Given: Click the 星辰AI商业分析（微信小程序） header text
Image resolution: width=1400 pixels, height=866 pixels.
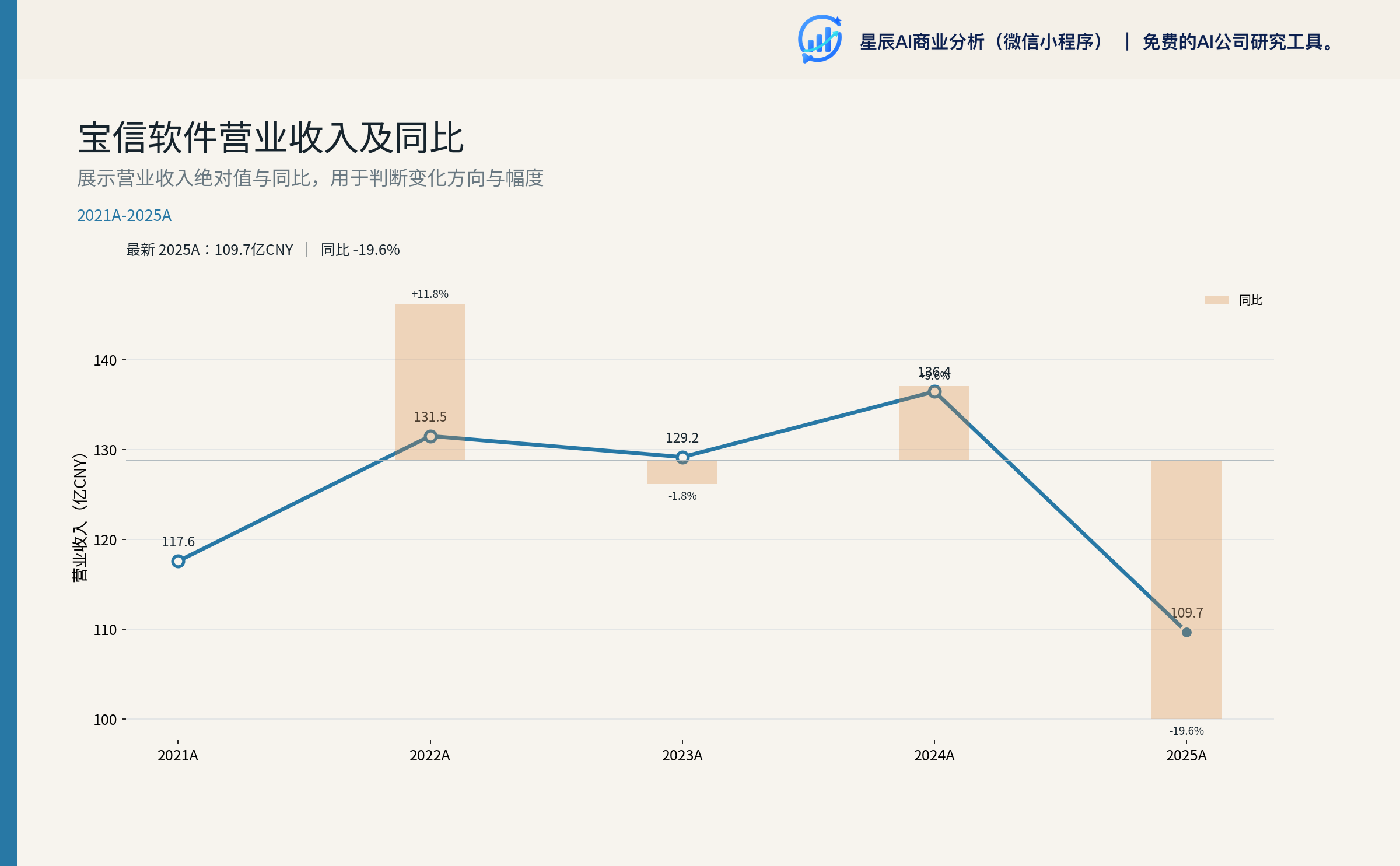Looking at the screenshot, I should [x=982, y=42].
